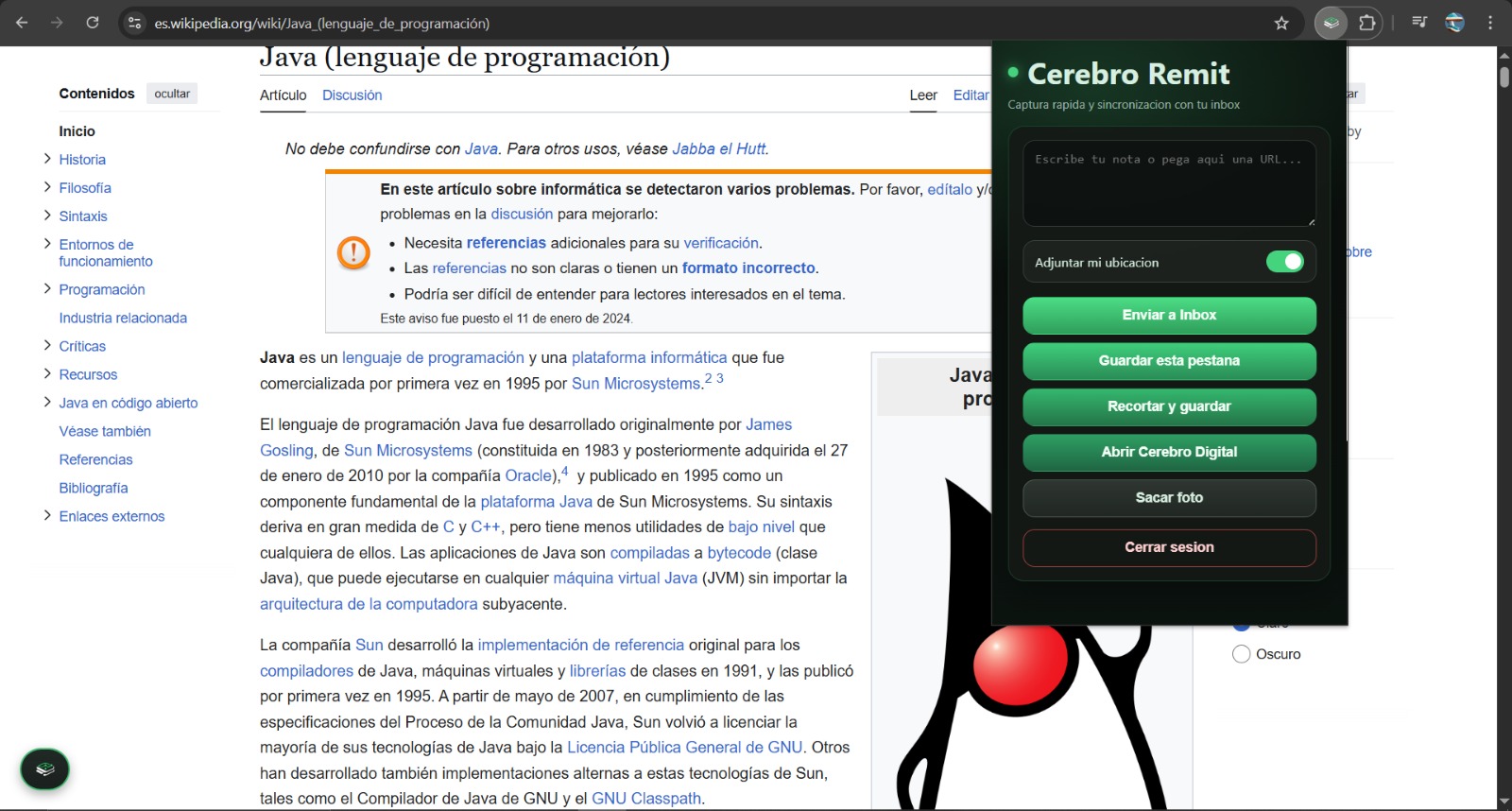
Task: Open the formato incorrecto link
Action: [x=748, y=267]
